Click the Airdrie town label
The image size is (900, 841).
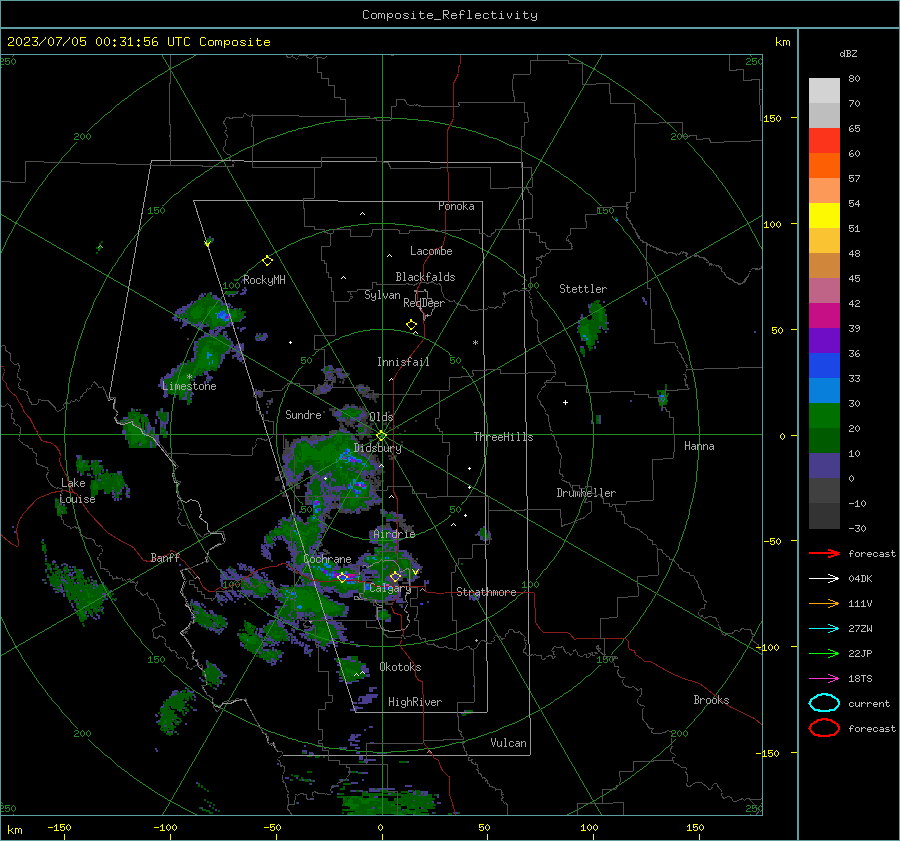394,534
